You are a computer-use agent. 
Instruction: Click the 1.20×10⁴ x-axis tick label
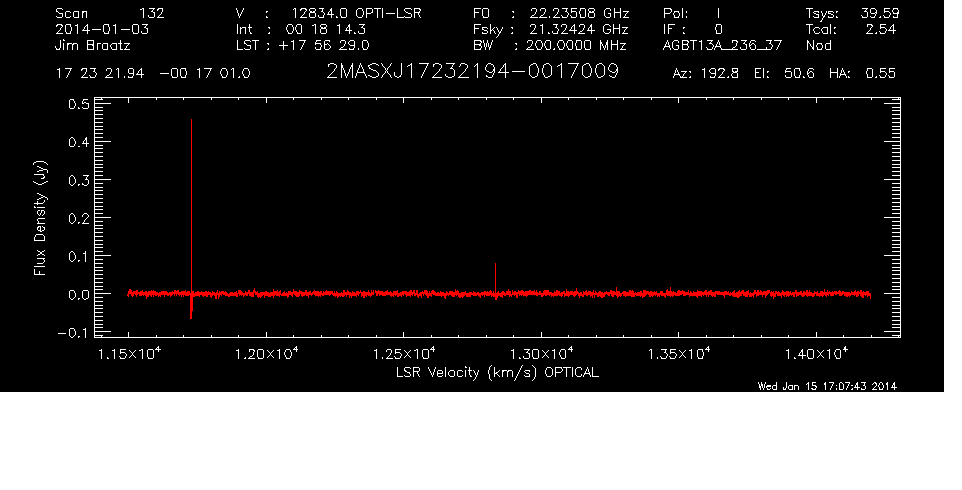pyautogui.click(x=267, y=354)
